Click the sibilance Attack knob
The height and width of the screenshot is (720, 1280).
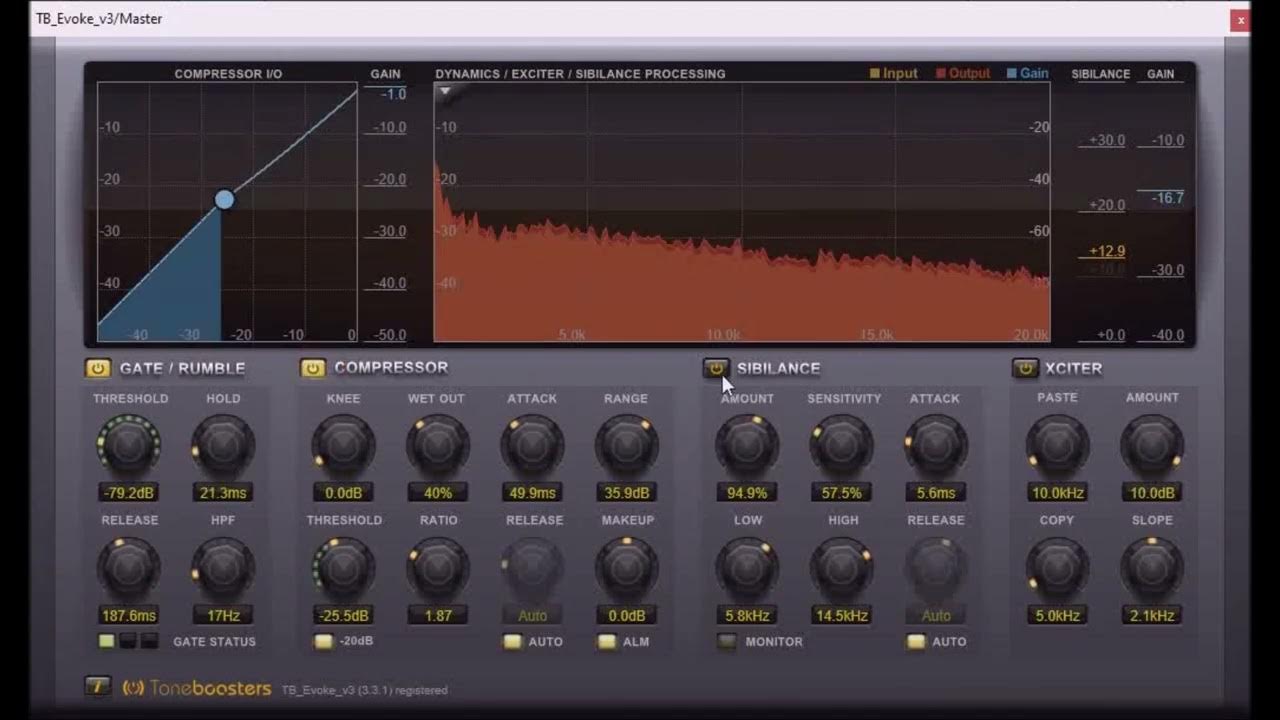(936, 445)
